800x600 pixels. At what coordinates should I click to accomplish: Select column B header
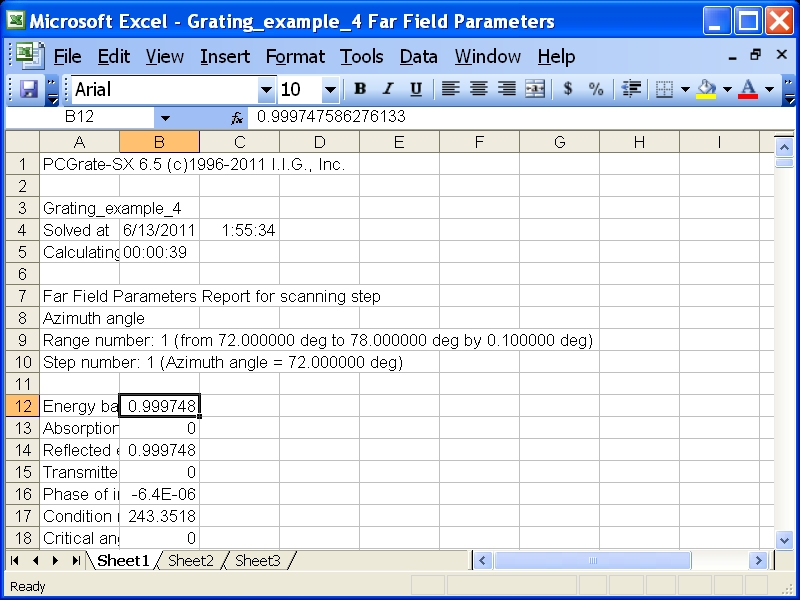(x=160, y=142)
